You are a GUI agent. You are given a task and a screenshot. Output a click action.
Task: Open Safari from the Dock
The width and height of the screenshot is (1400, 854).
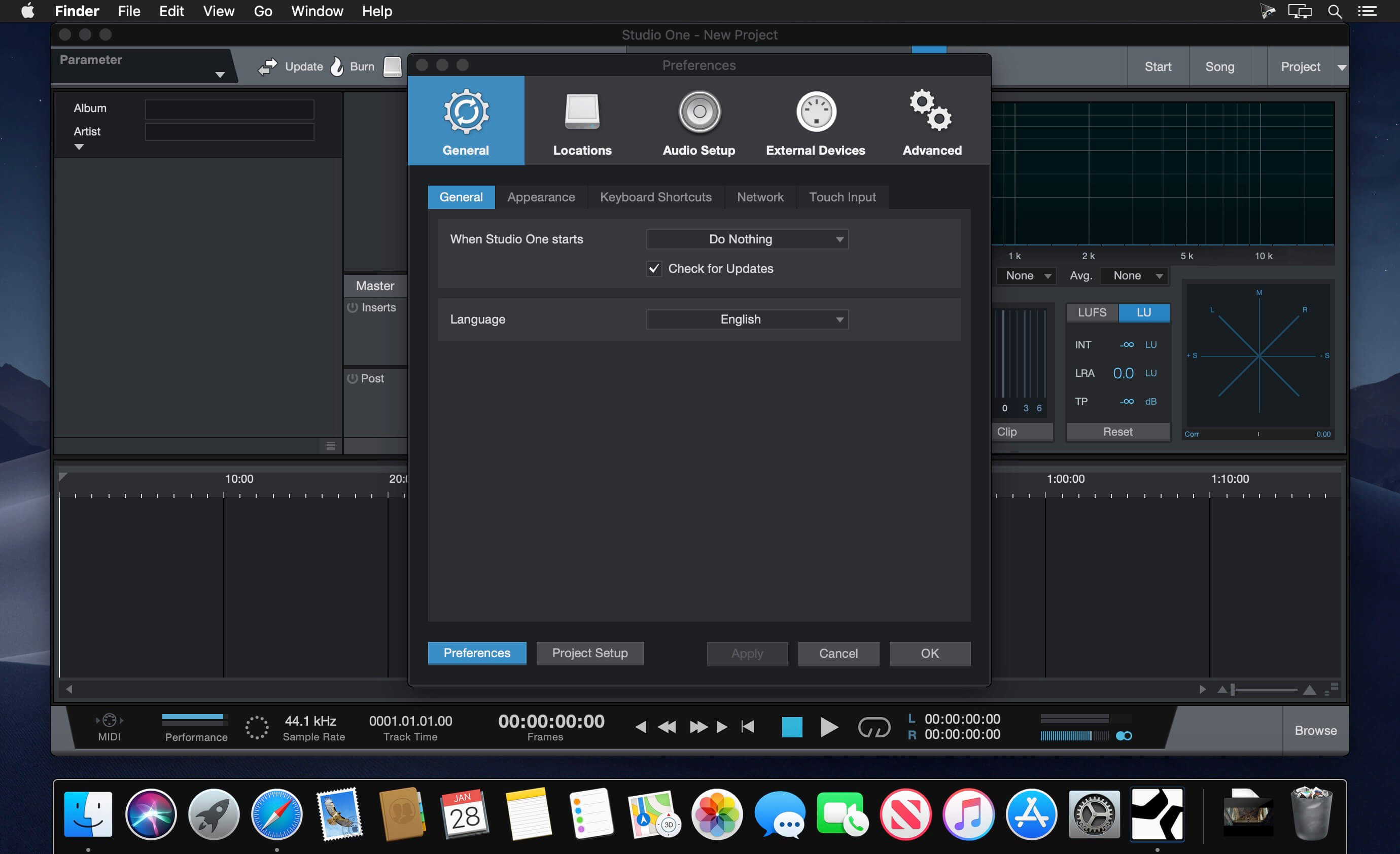point(277,814)
